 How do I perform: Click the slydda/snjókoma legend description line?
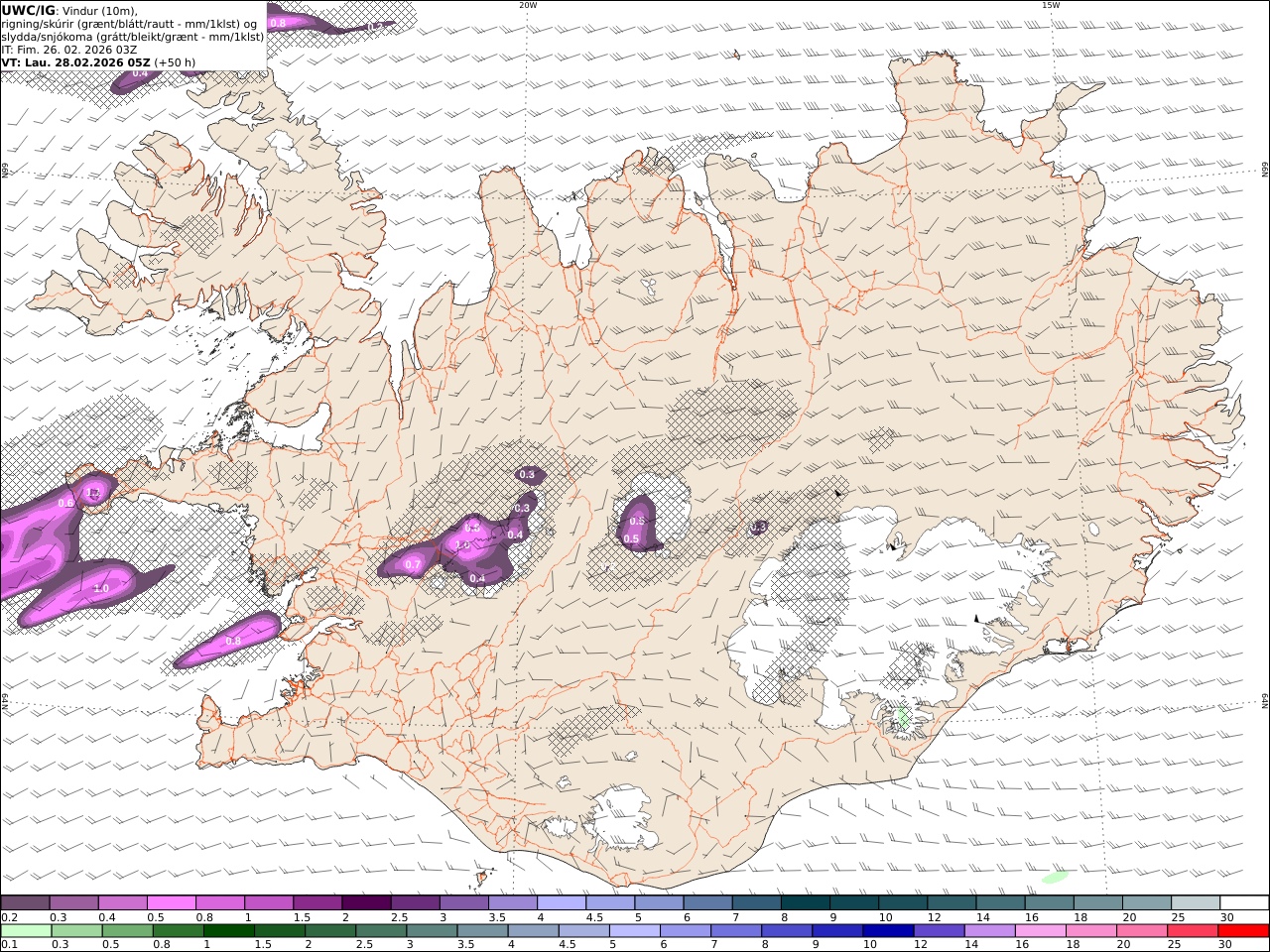point(132,37)
